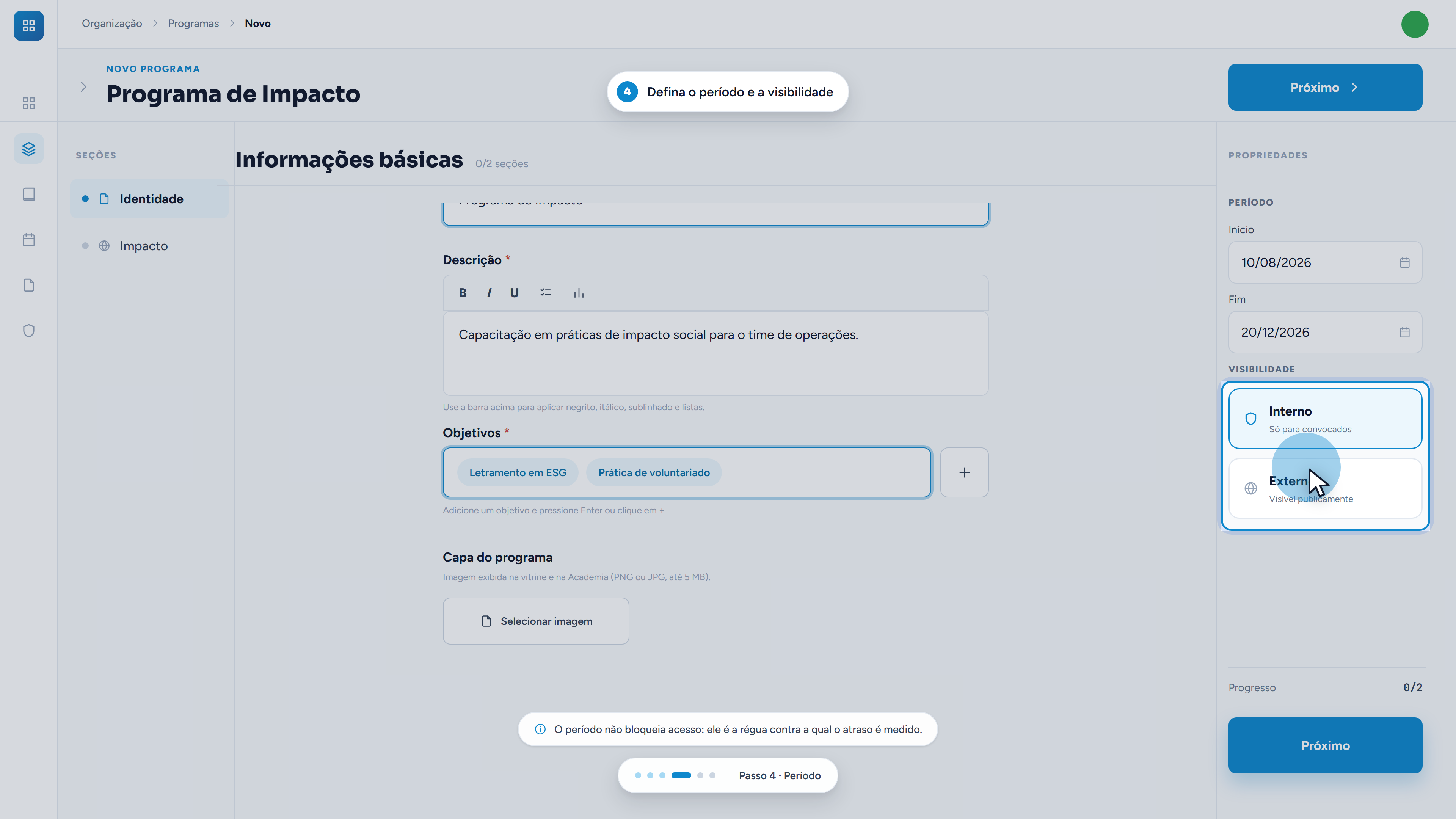This screenshot has width=1456, height=819.
Task: Insert a checklist in Descrição toolbar
Action: 546,292
